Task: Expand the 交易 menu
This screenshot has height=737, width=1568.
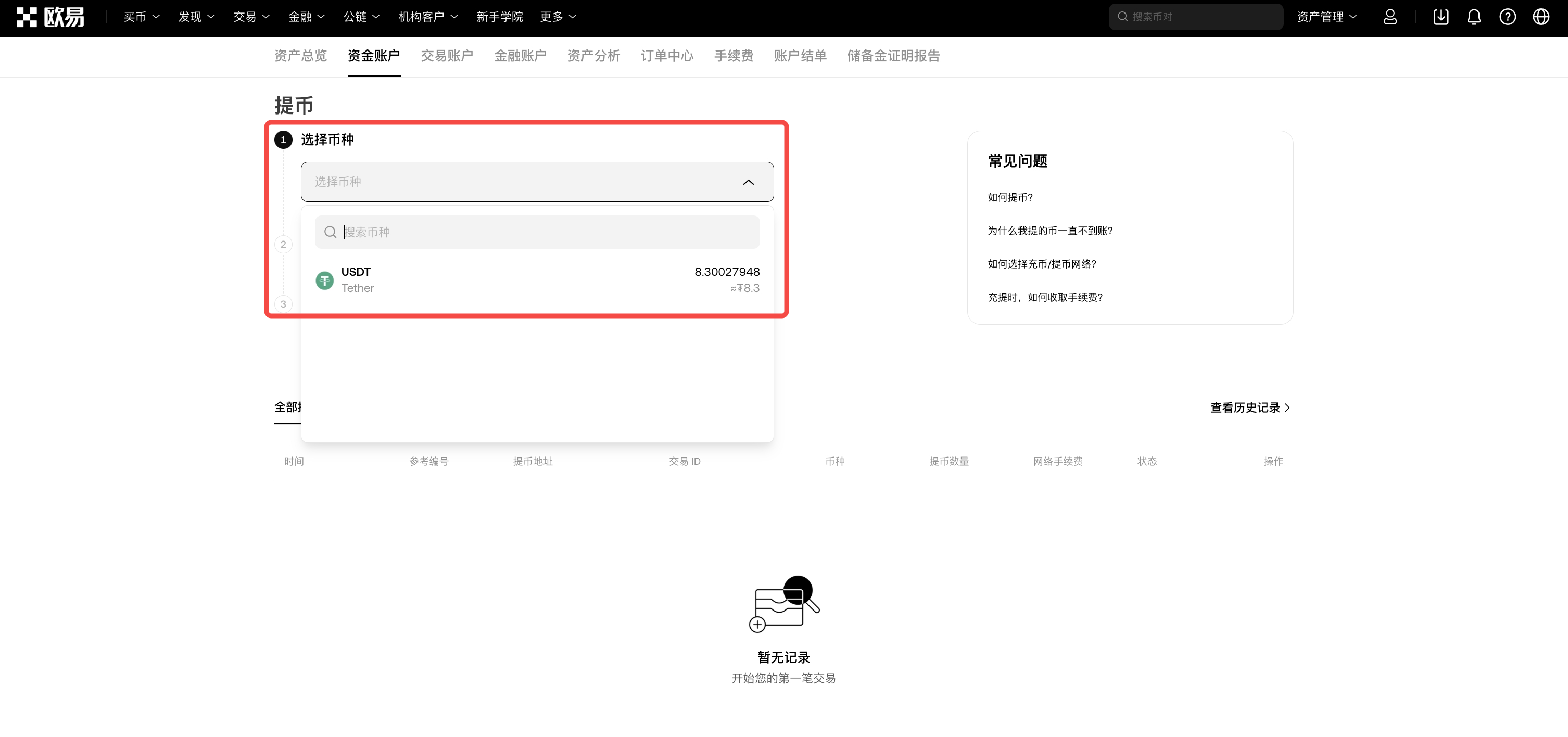Action: (x=251, y=17)
